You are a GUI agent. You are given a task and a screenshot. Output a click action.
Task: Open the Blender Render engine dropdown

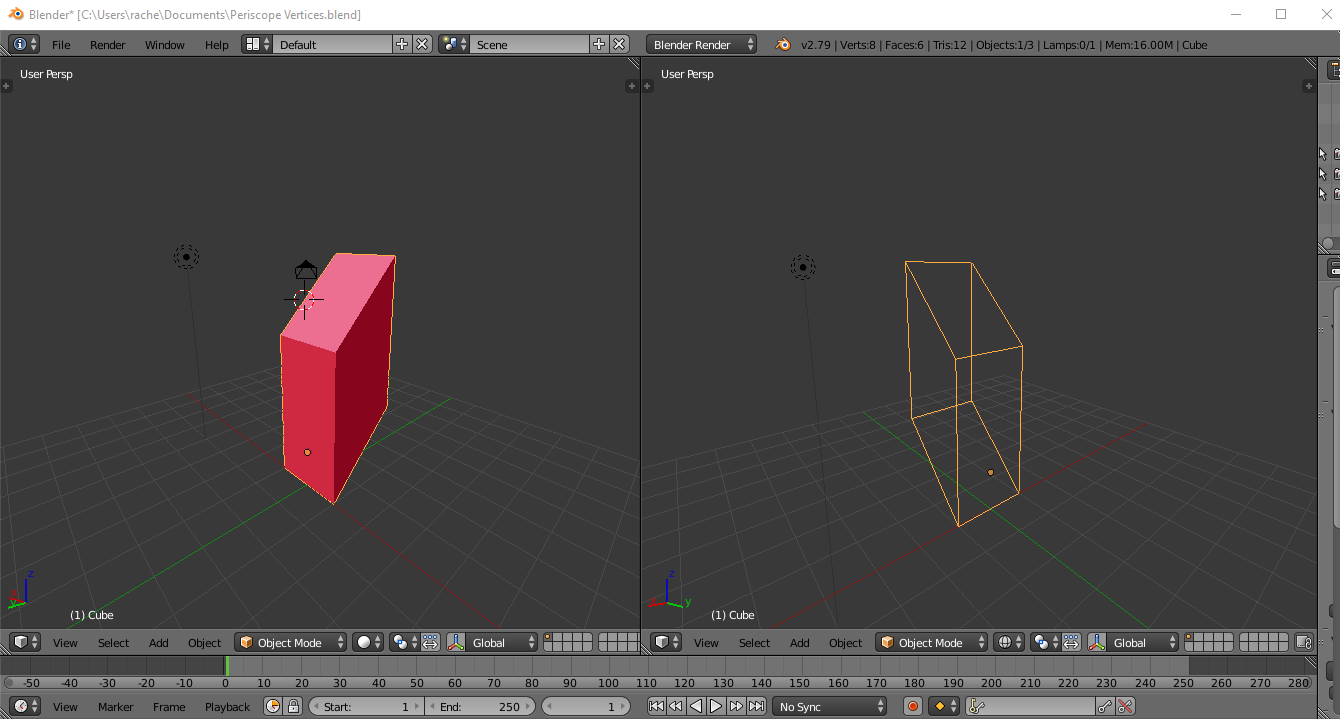coord(701,44)
